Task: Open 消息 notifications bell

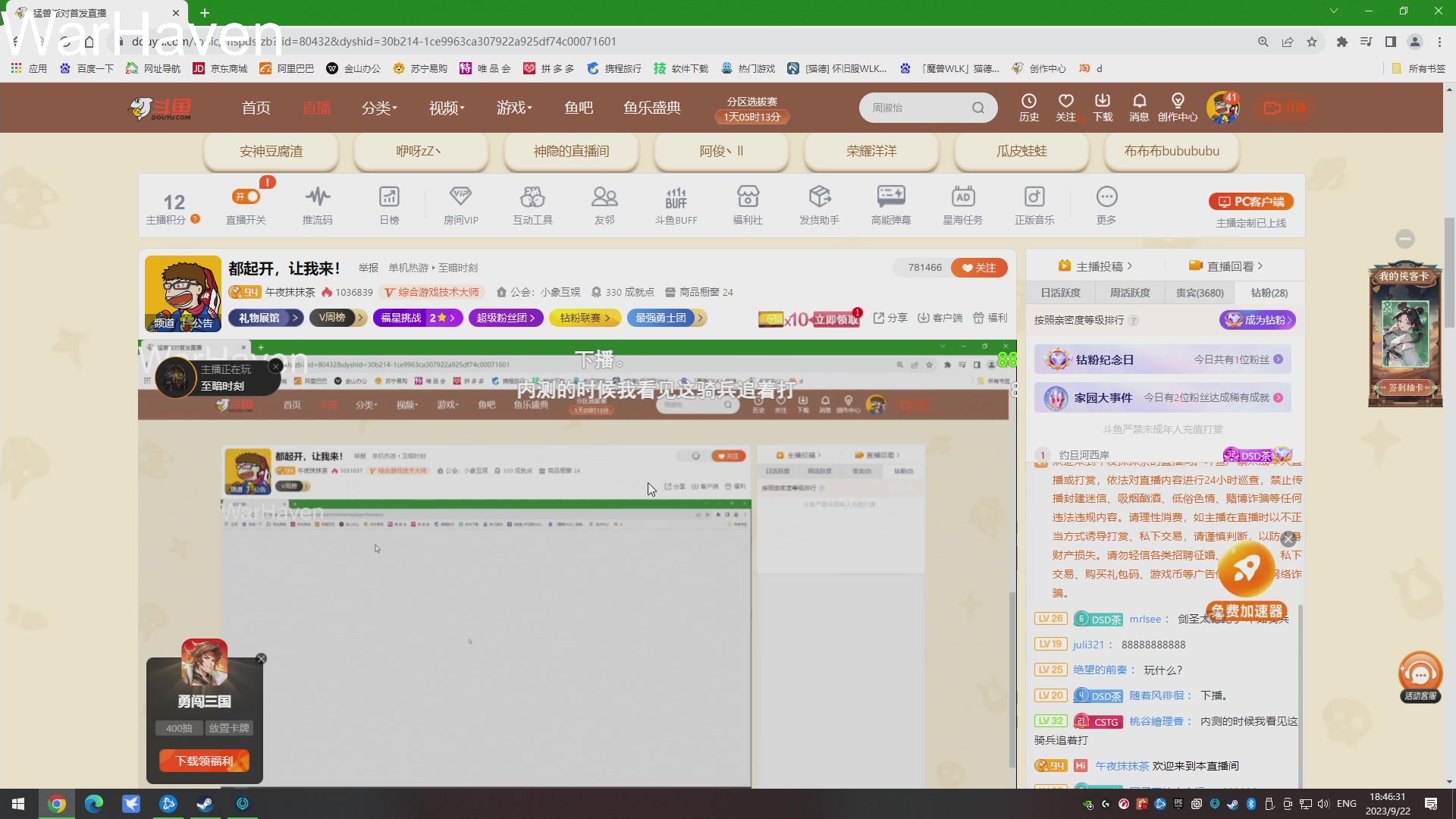Action: (1139, 108)
